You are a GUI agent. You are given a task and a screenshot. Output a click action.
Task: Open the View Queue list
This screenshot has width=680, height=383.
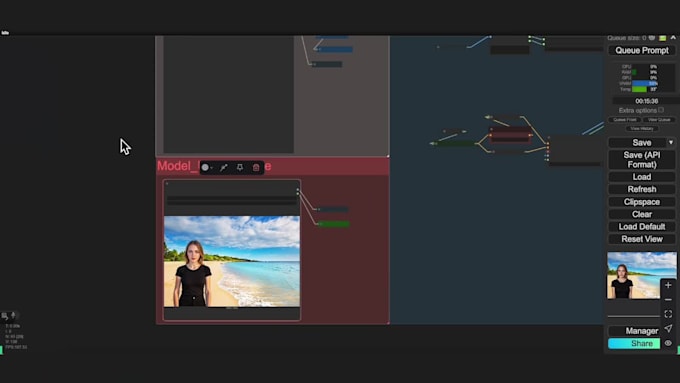point(659,120)
